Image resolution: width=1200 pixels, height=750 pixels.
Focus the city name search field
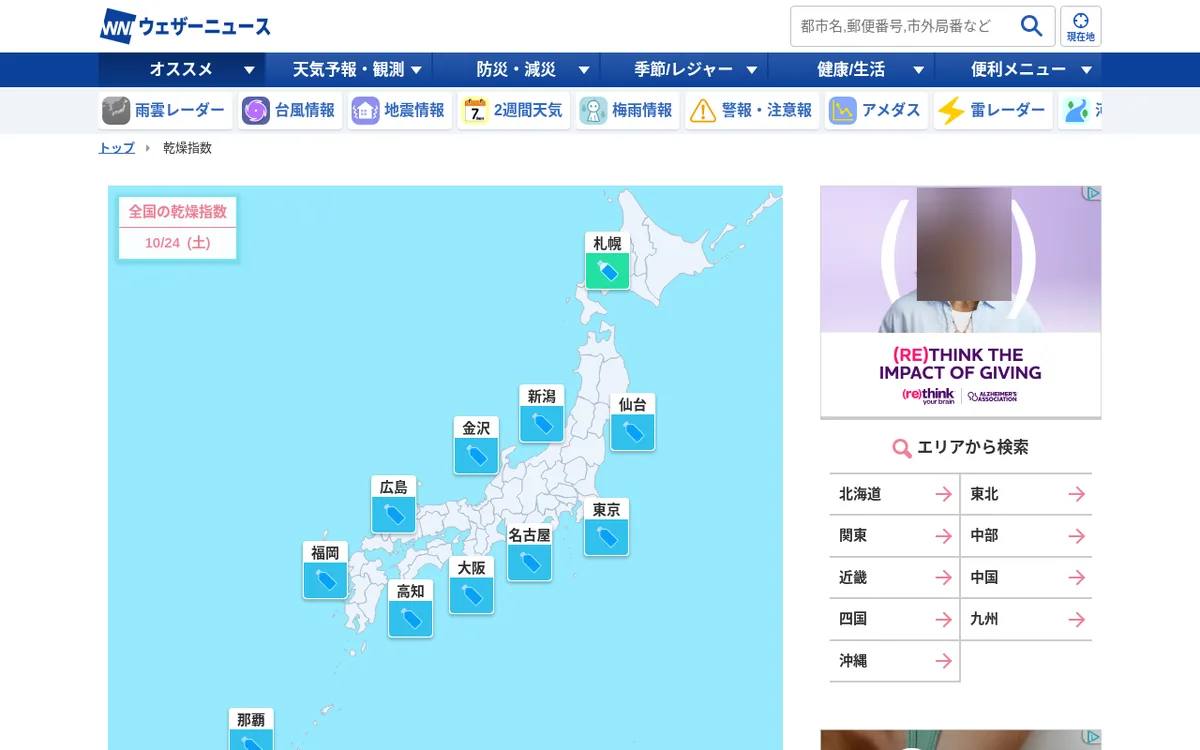tap(900, 26)
